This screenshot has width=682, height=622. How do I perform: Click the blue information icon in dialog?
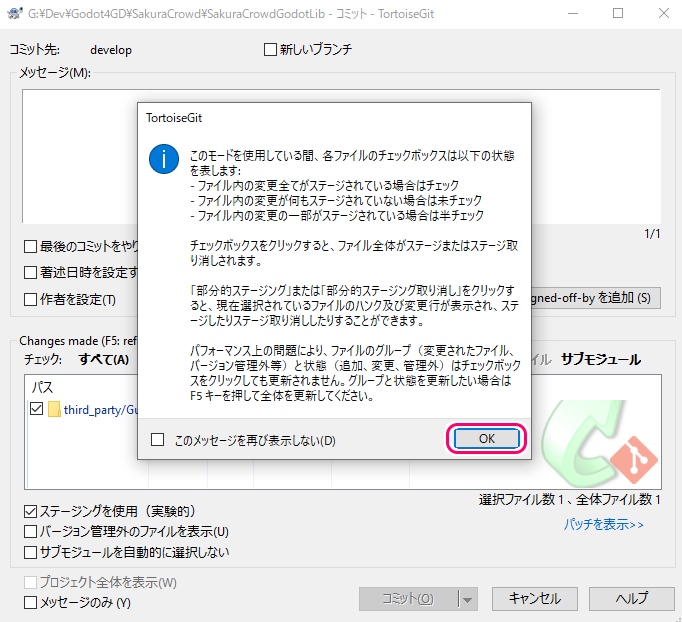[x=163, y=160]
